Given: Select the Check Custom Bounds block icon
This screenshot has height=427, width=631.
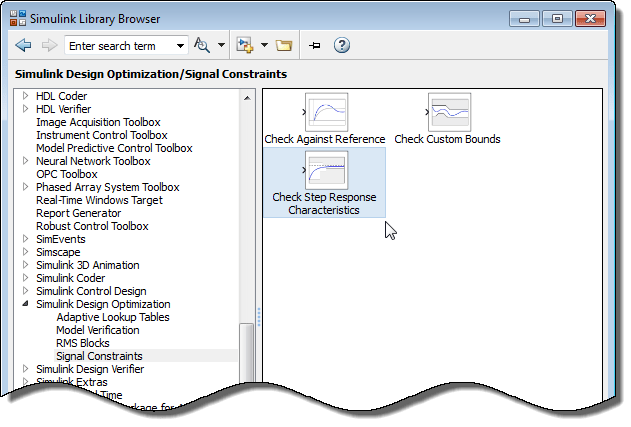Looking at the screenshot, I should (x=450, y=112).
